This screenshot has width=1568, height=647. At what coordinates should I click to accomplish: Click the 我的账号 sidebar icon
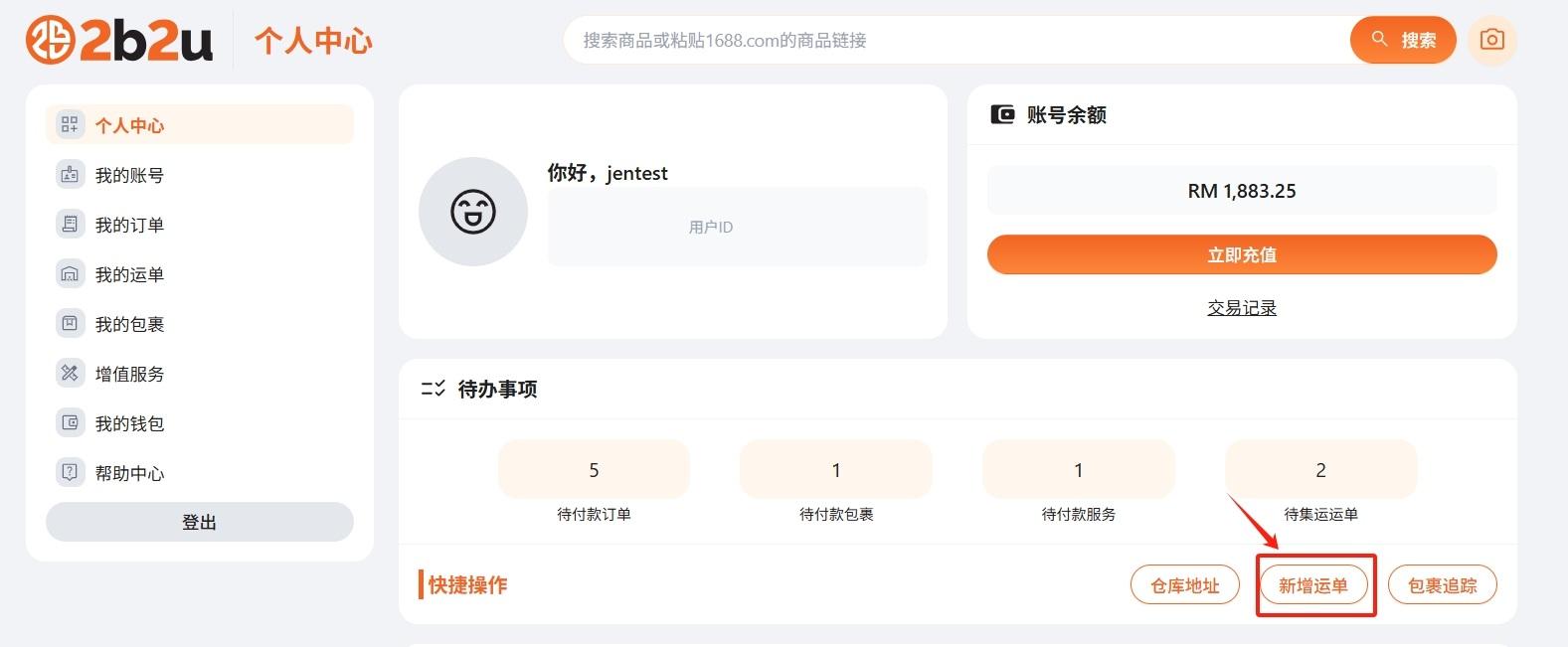pos(70,175)
